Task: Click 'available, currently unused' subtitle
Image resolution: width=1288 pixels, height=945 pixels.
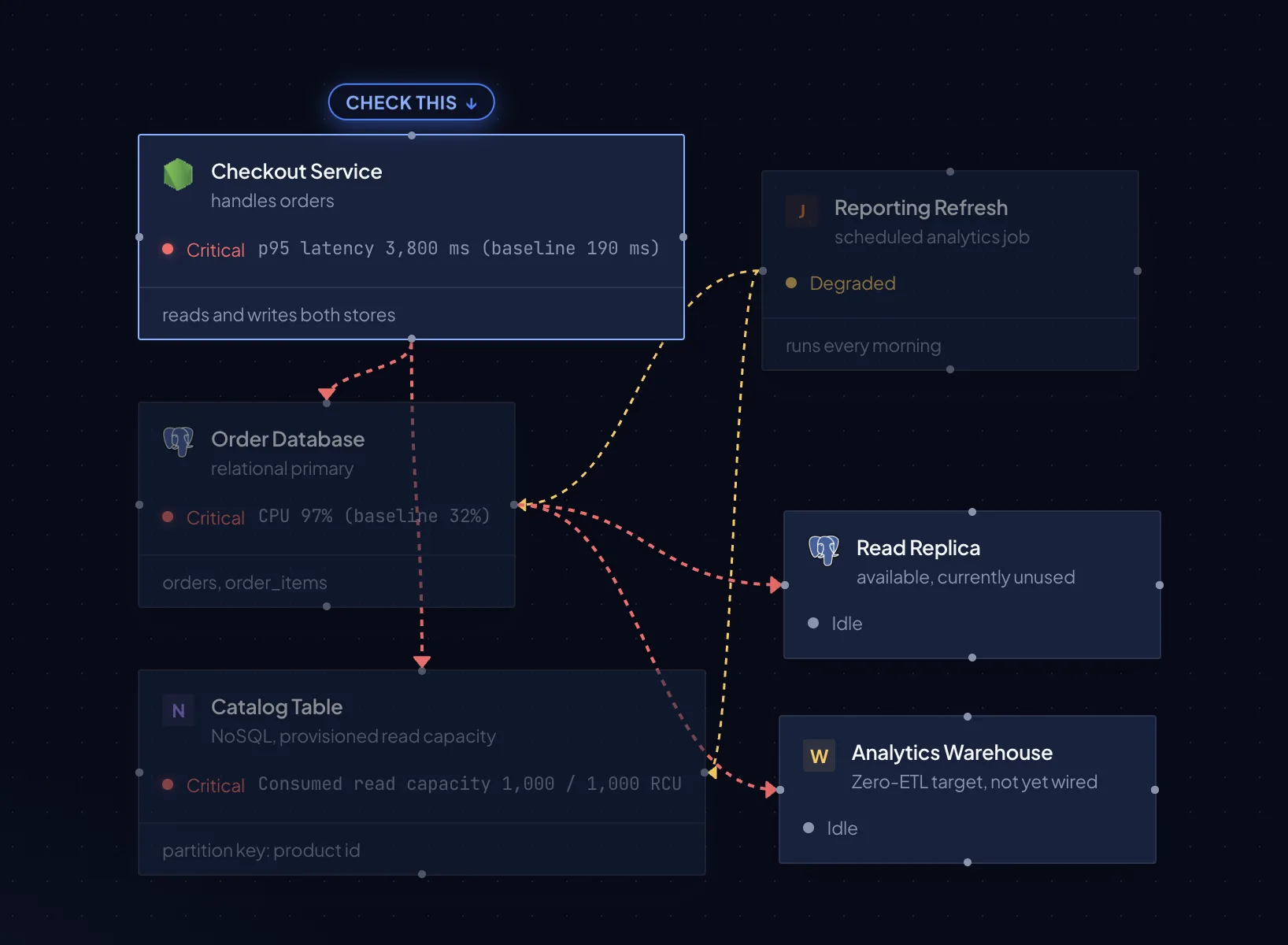Action: 965,577
